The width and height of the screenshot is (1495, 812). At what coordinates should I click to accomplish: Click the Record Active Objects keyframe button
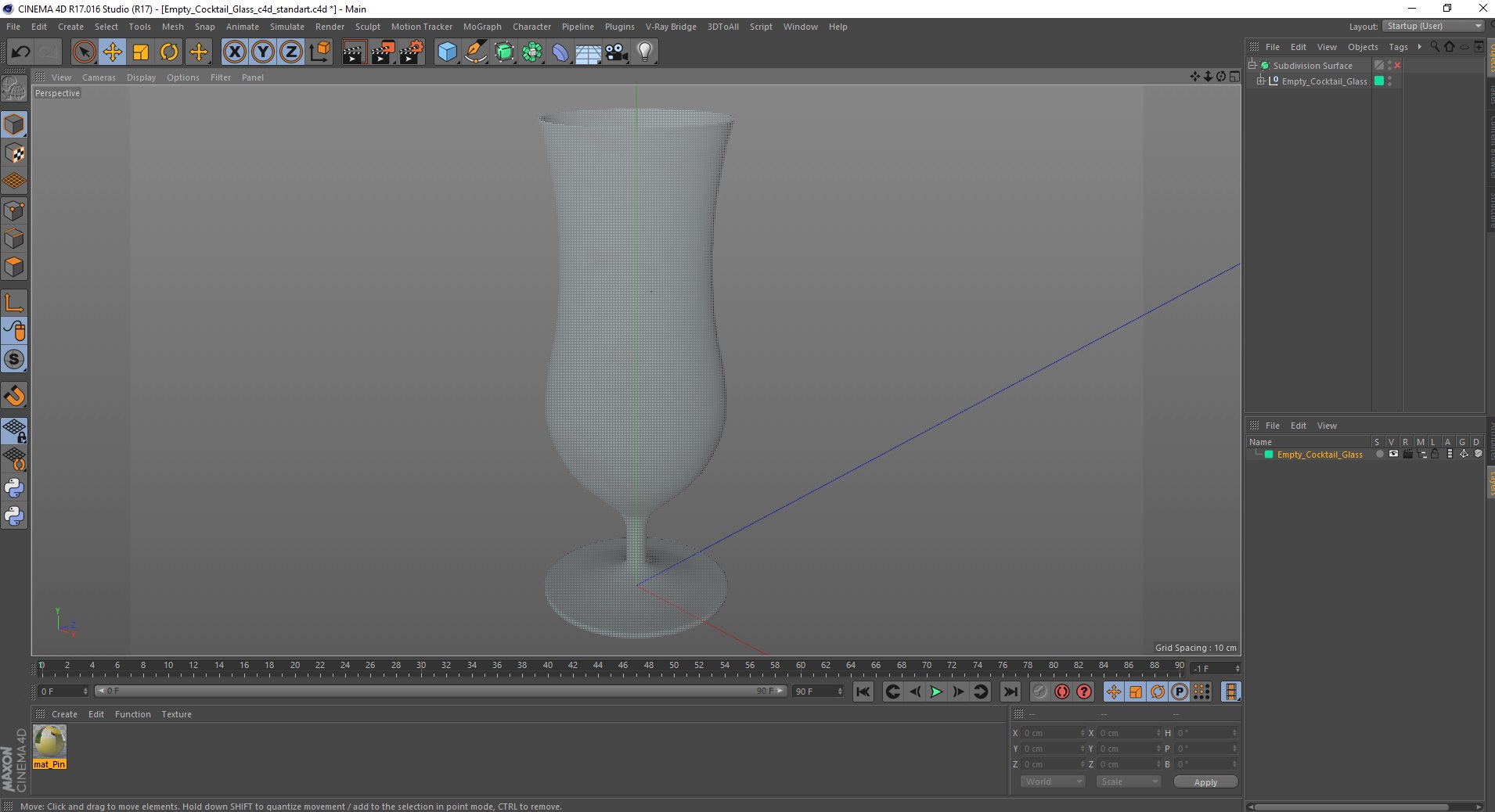point(1039,692)
